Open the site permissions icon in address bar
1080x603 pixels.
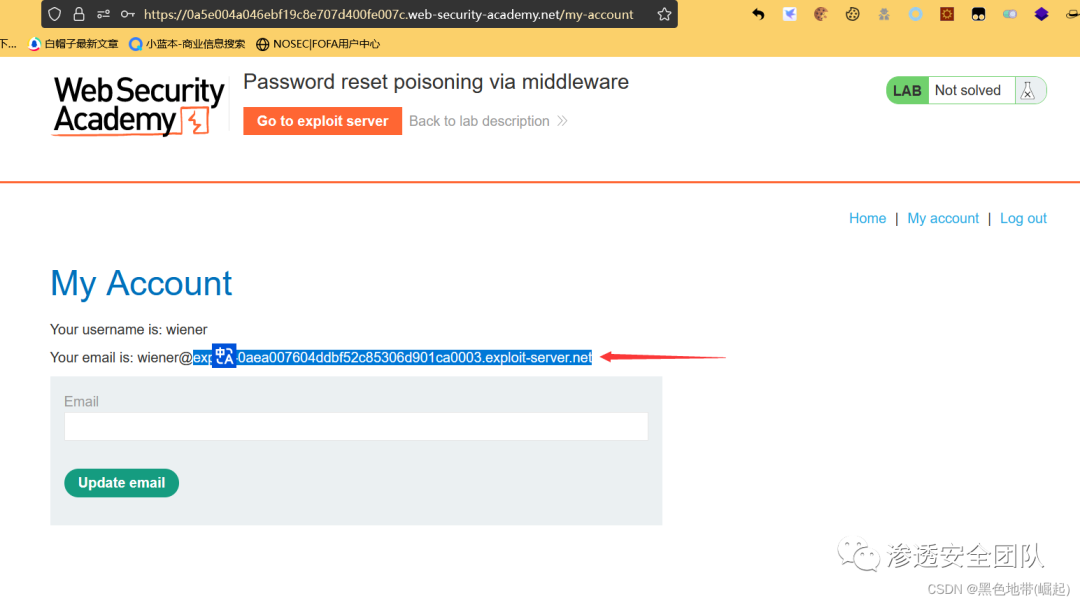coord(103,14)
